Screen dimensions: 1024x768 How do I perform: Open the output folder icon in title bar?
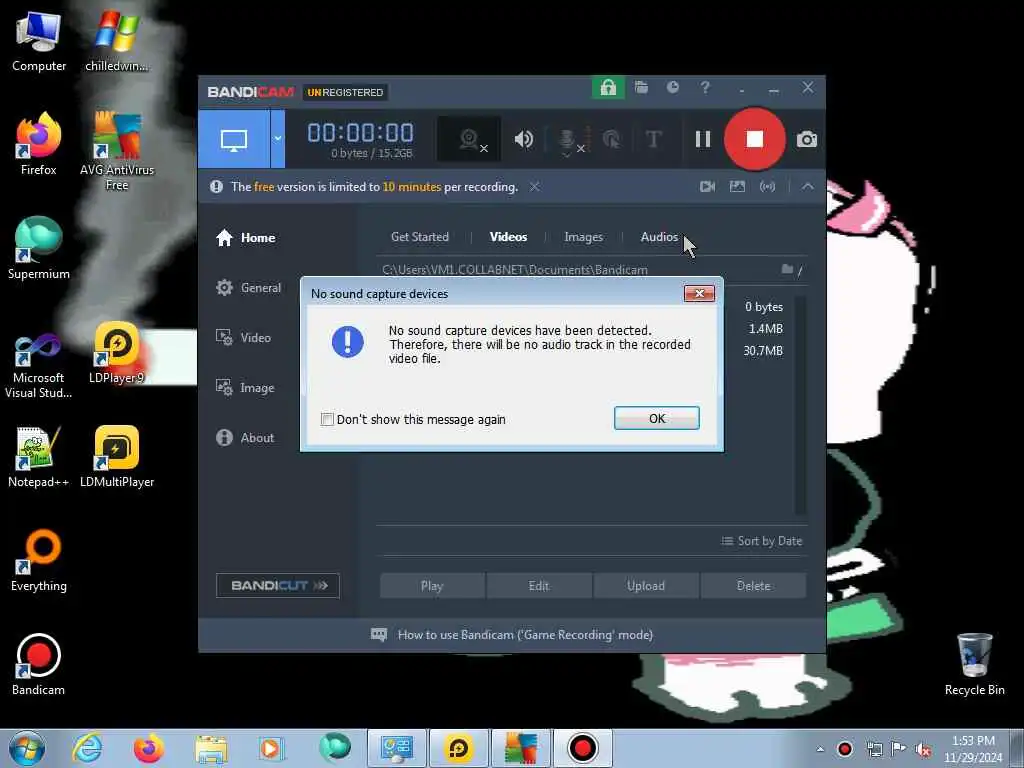coord(641,88)
